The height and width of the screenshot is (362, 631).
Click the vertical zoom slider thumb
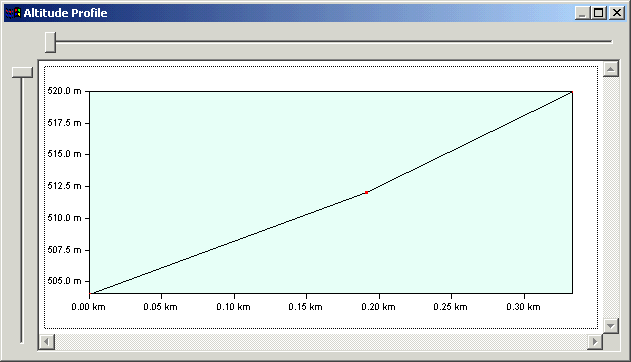point(22,72)
